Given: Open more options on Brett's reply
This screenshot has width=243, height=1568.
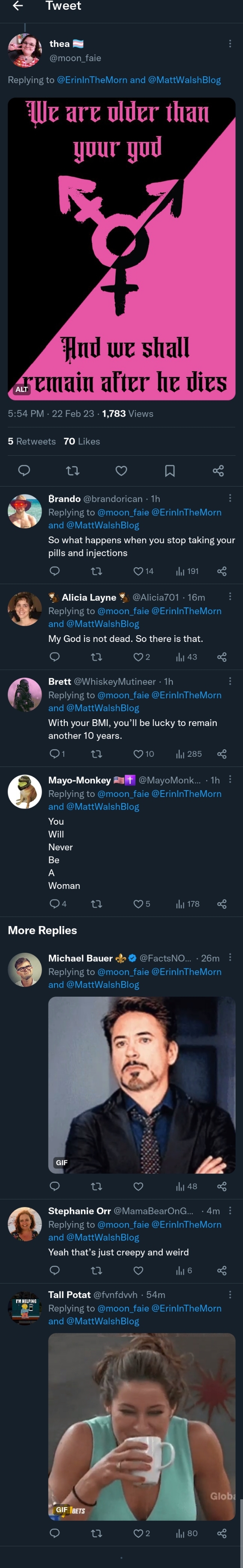Looking at the screenshot, I should click(229, 681).
